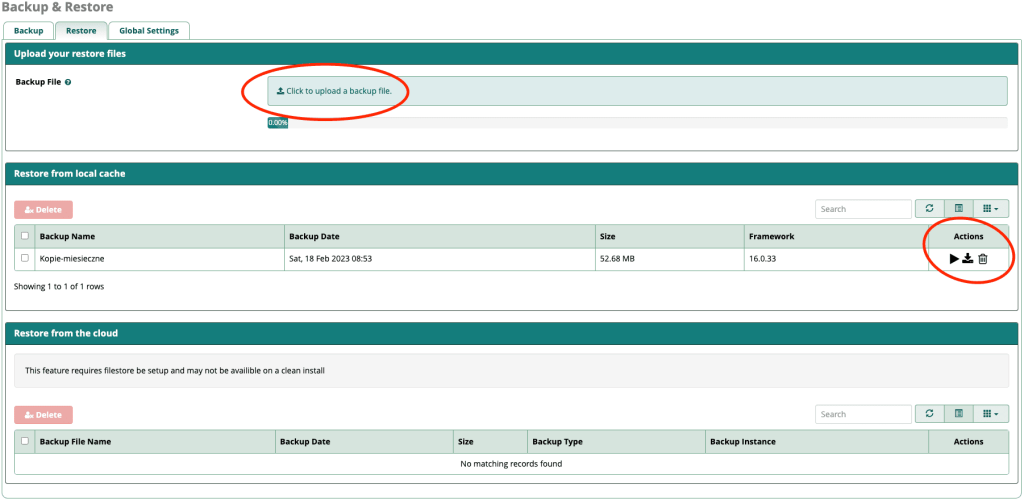Viewport: 1024px width, 503px height.
Task: Delete Kopie-miesieczne using its trash icon
Action: 982,259
